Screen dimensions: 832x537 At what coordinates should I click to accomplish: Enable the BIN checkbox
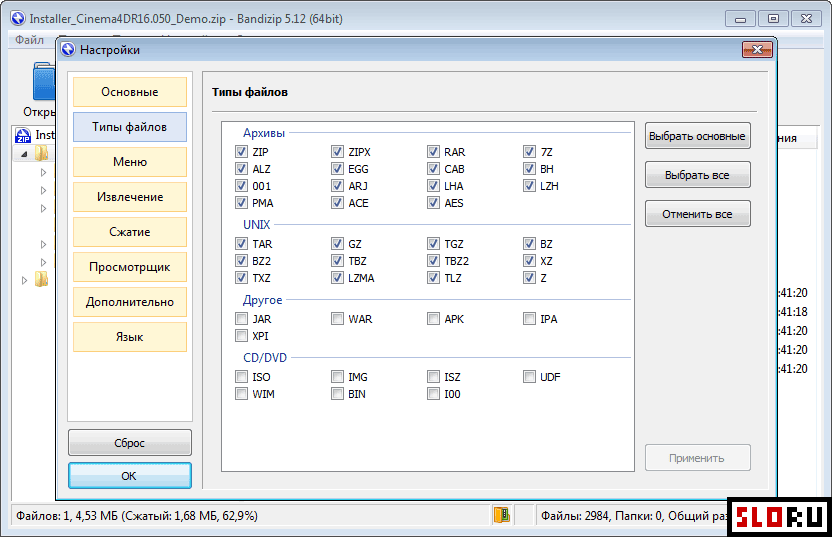(x=337, y=394)
